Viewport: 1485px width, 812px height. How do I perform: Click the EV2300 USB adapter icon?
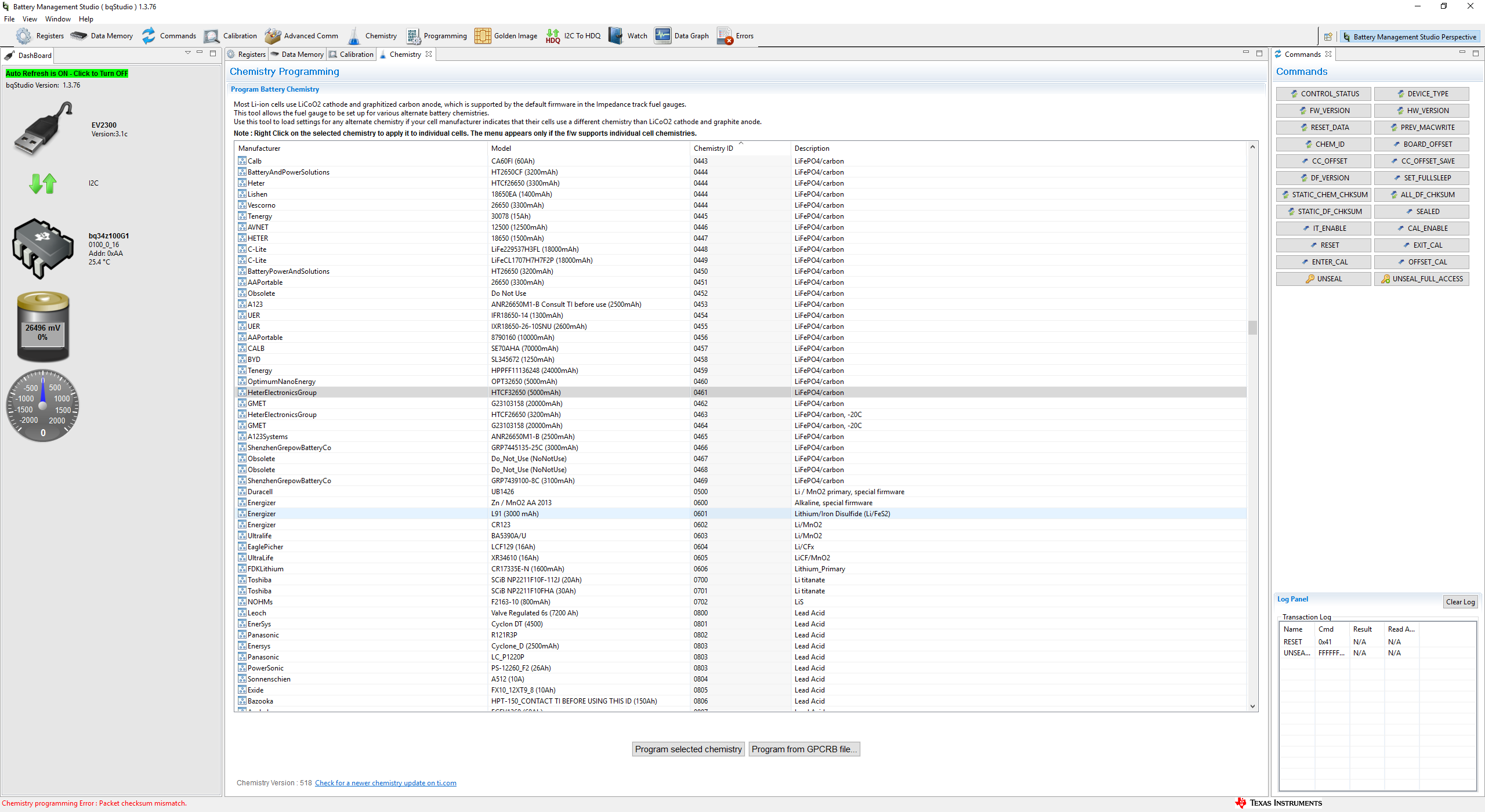coord(44,128)
